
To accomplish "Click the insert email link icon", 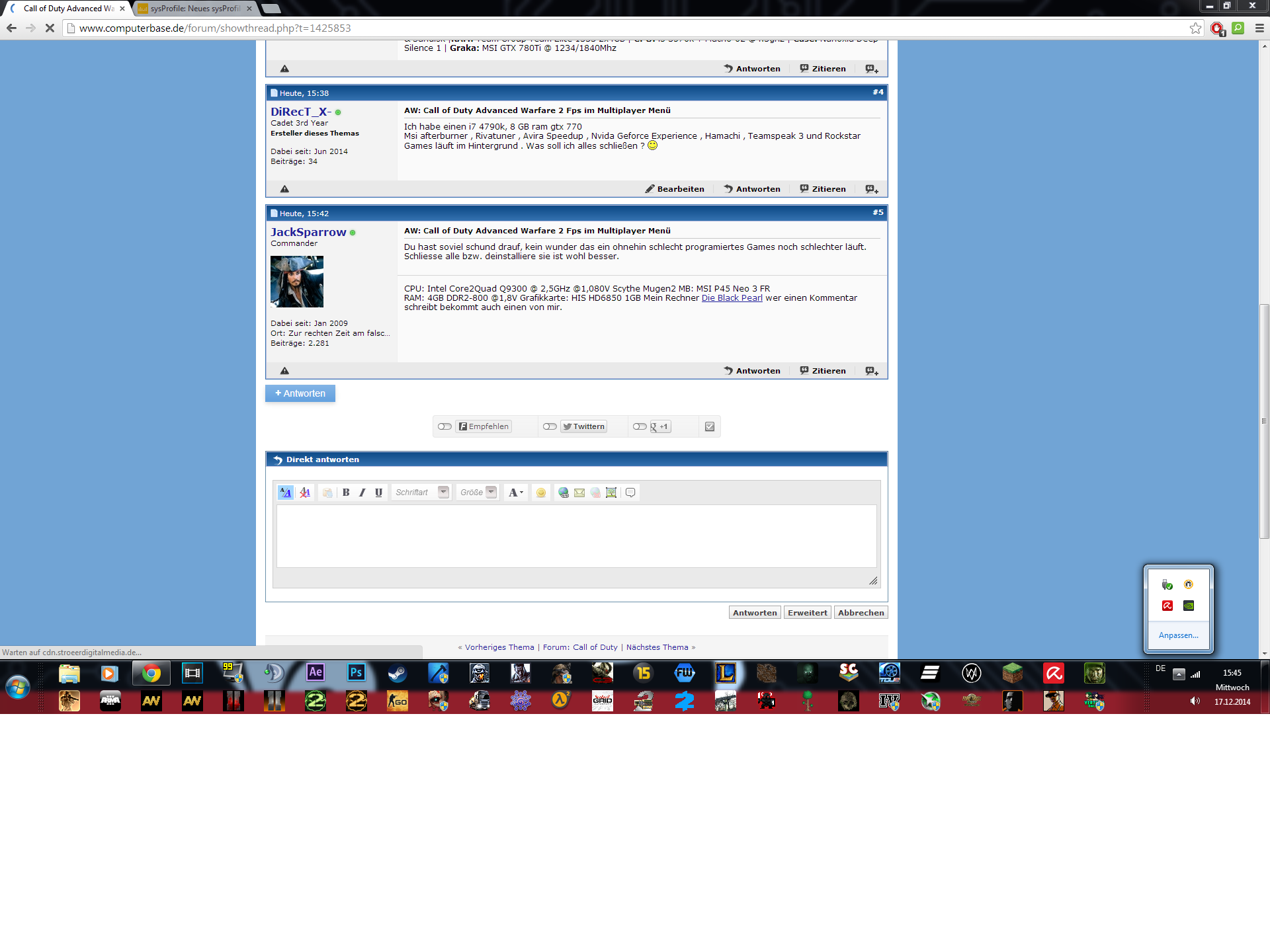I will click(579, 493).
